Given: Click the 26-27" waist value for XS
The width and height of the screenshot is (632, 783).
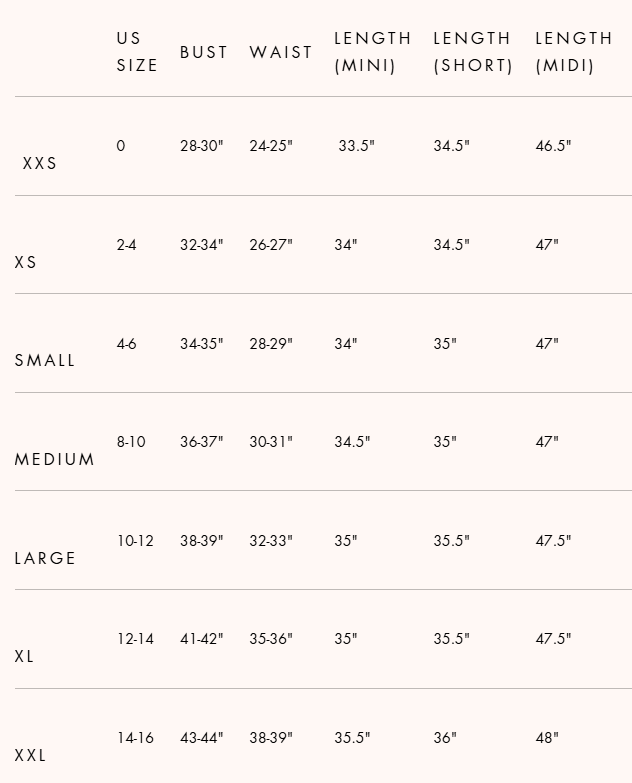Looking at the screenshot, I should [271, 245].
